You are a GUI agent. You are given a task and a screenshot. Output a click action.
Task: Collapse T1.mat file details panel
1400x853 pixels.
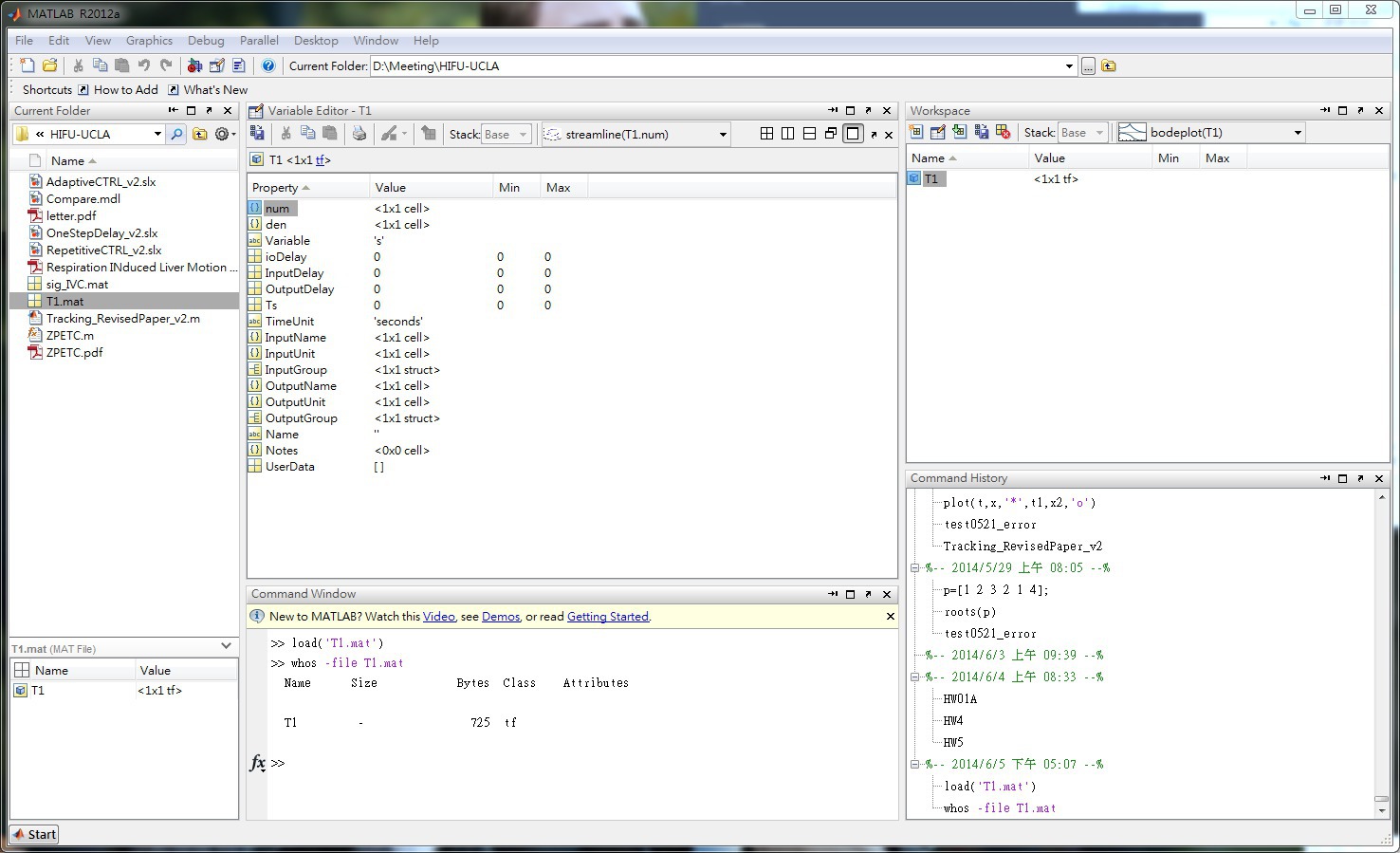tap(226, 646)
